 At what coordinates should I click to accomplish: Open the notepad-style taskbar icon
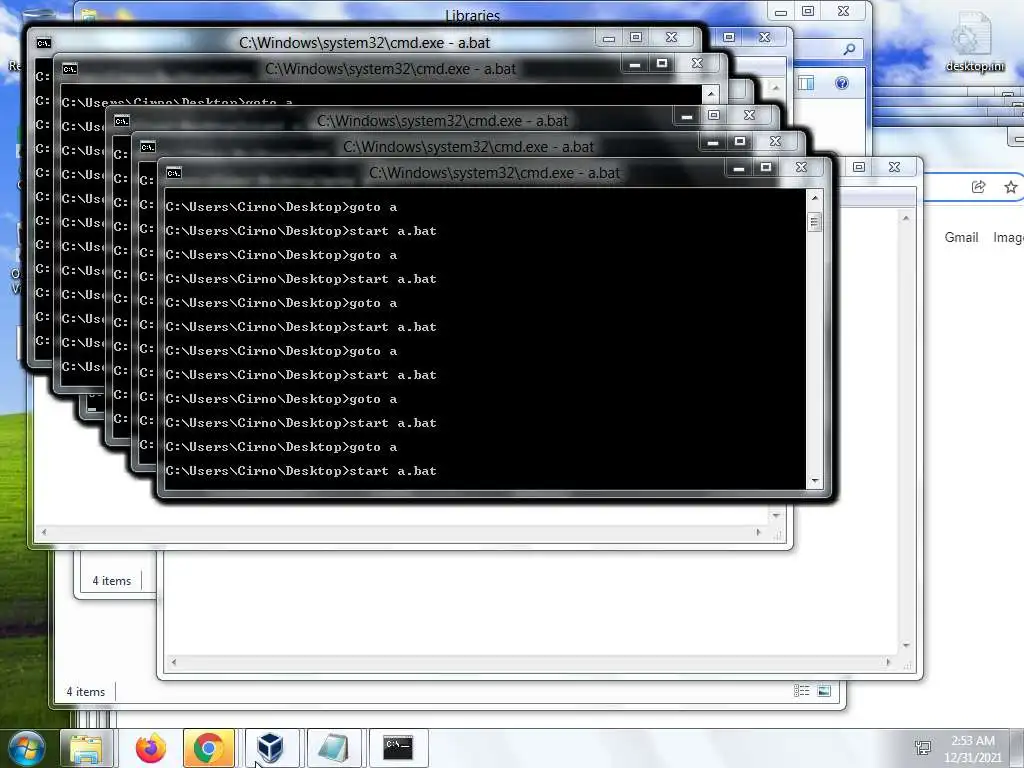[x=332, y=748]
